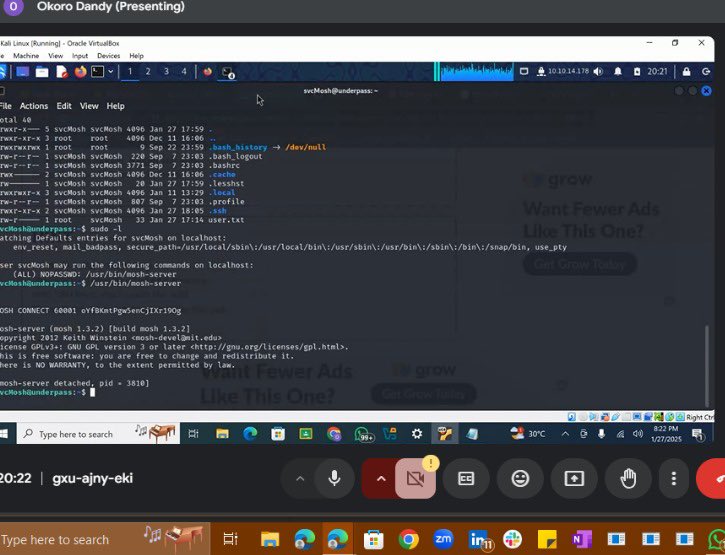Click the meeting code gxu-ajny-eki
Viewport: 725px width, 555px height.
[92, 478]
